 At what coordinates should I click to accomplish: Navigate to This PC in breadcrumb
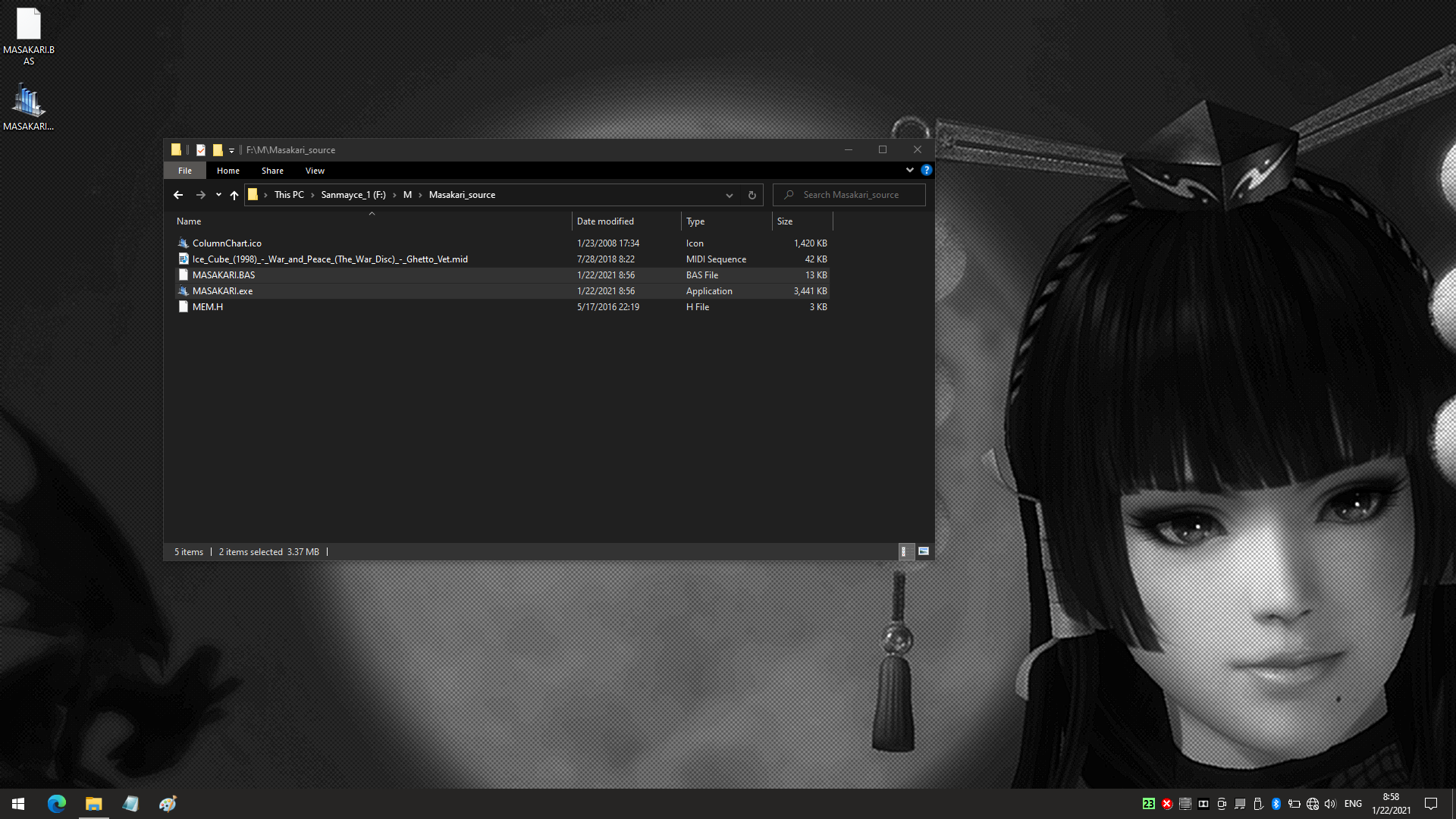coord(289,195)
